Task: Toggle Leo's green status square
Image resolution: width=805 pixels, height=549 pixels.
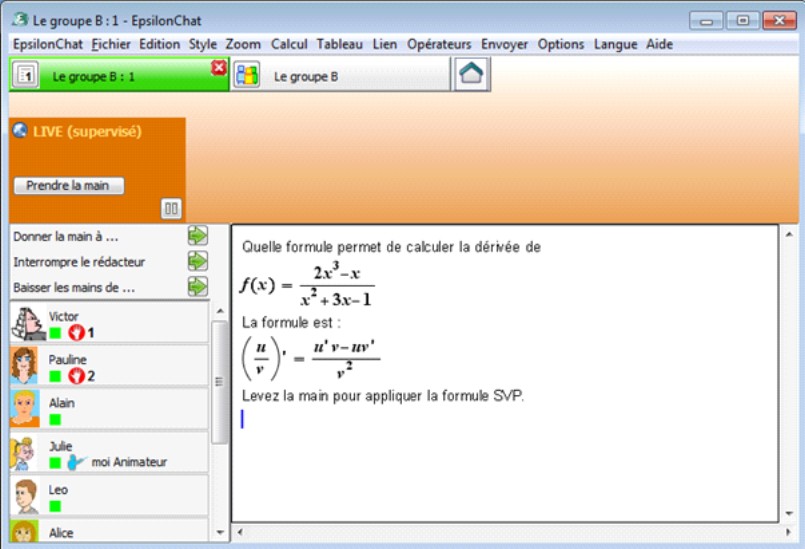Action: [55, 506]
